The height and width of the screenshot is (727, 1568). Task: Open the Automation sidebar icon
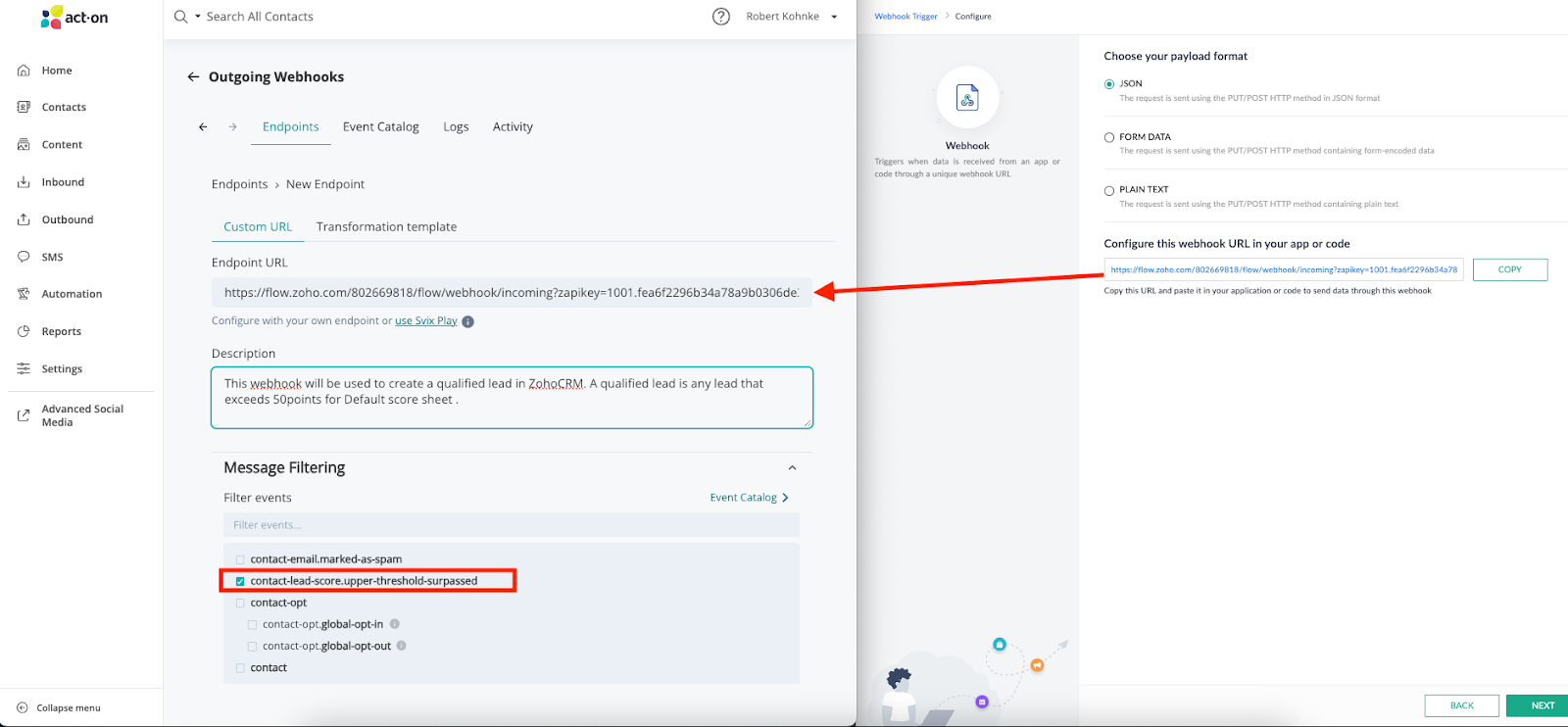24,294
